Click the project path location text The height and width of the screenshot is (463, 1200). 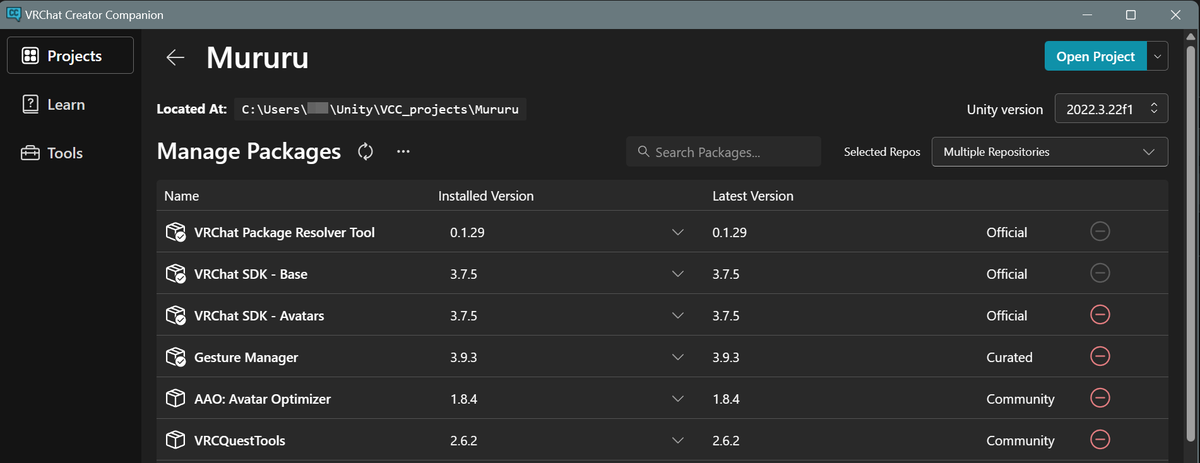(x=384, y=109)
